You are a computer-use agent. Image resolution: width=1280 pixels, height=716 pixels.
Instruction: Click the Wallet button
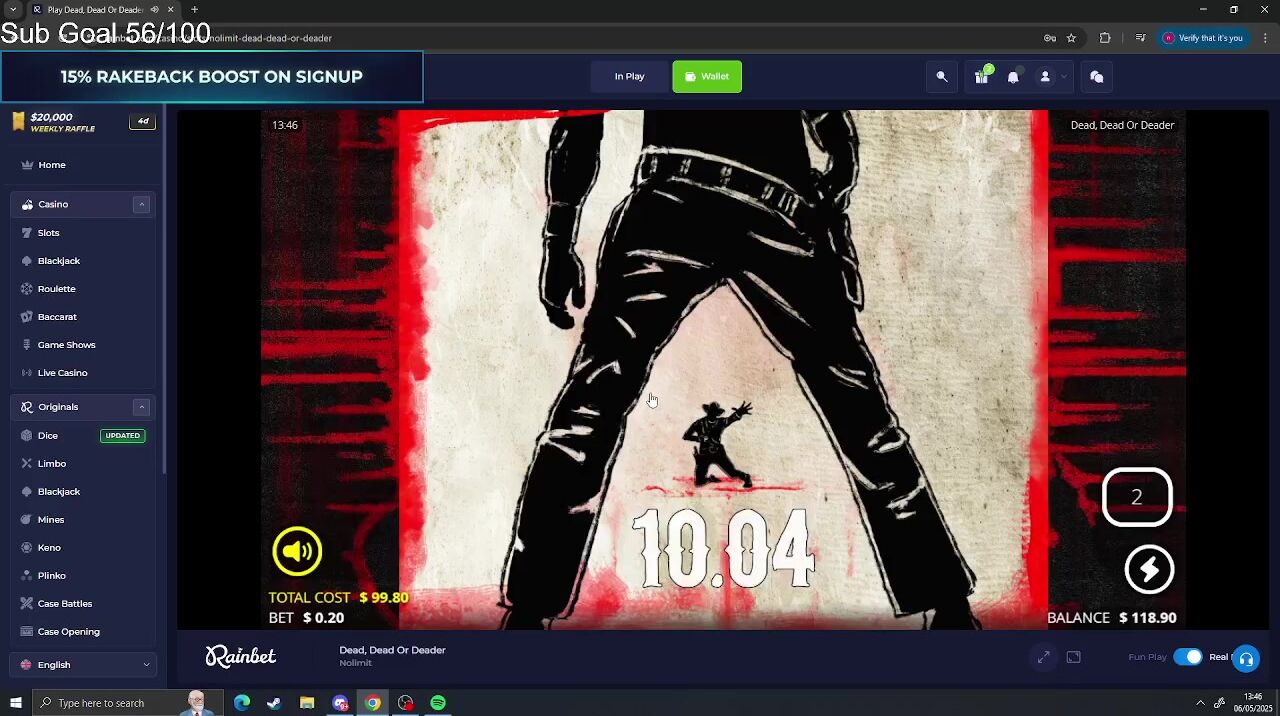[707, 77]
